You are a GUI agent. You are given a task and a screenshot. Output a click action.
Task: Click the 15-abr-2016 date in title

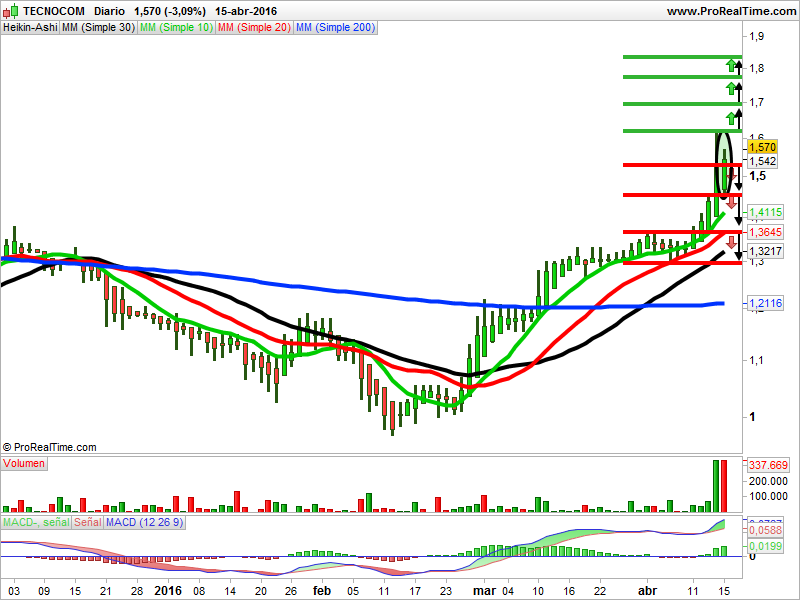coord(246,11)
